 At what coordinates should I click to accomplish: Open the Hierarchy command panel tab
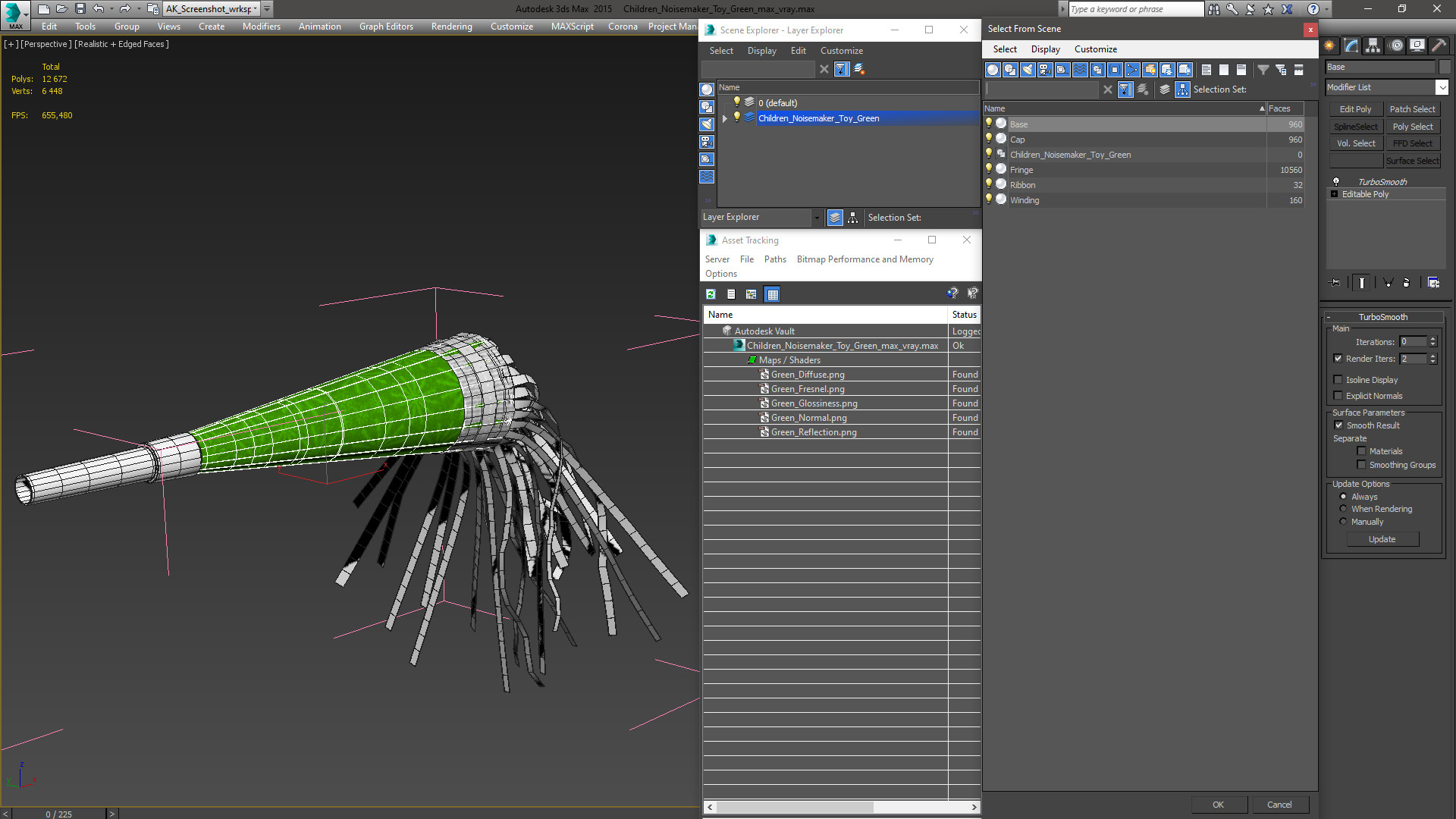coord(1373,46)
